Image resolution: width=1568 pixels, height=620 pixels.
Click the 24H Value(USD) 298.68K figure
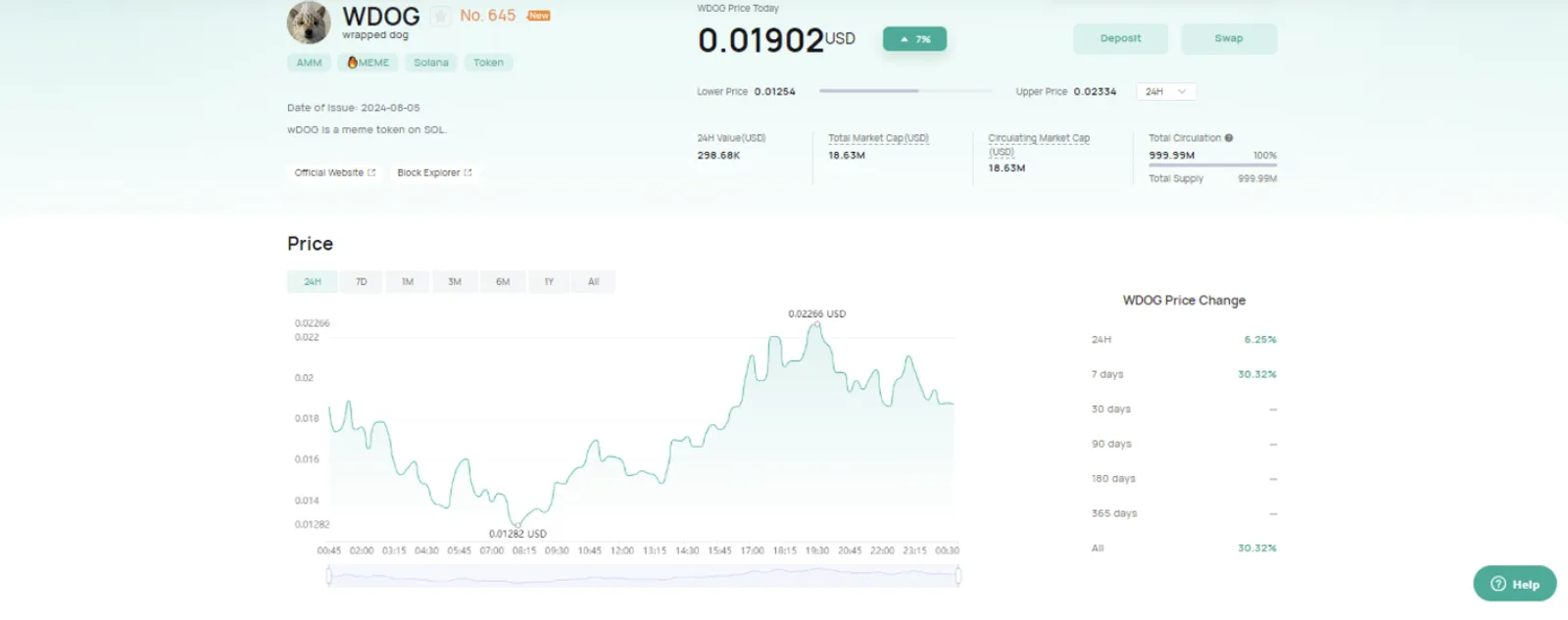[x=718, y=156]
